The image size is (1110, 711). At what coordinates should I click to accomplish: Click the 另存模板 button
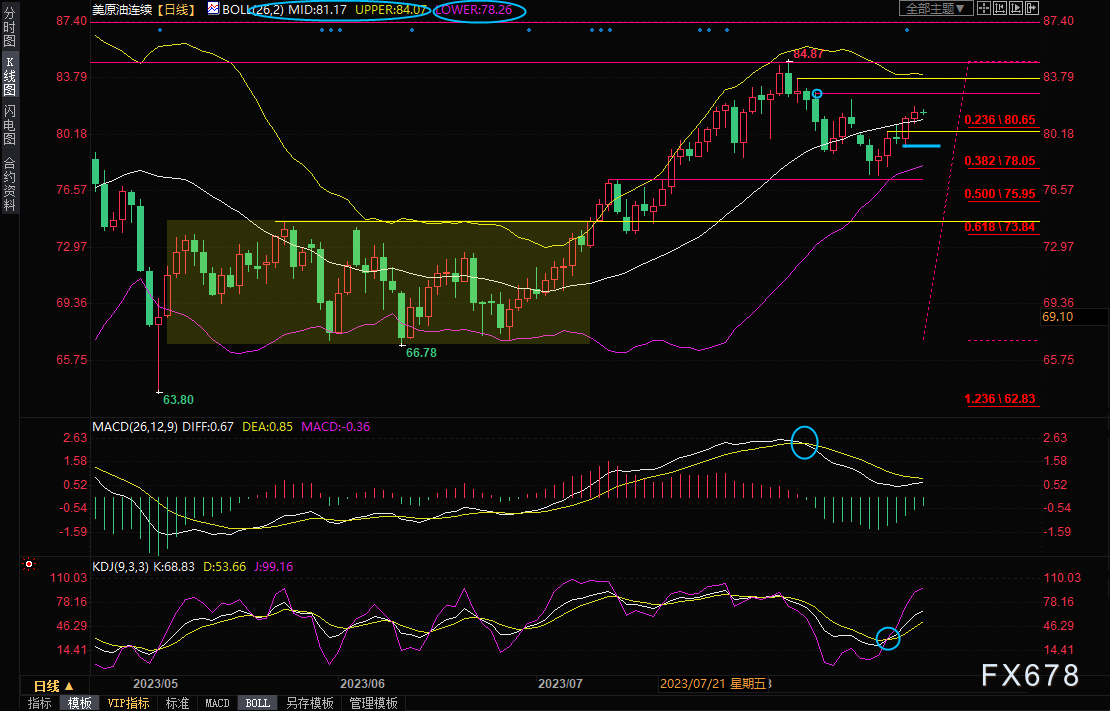click(x=309, y=703)
